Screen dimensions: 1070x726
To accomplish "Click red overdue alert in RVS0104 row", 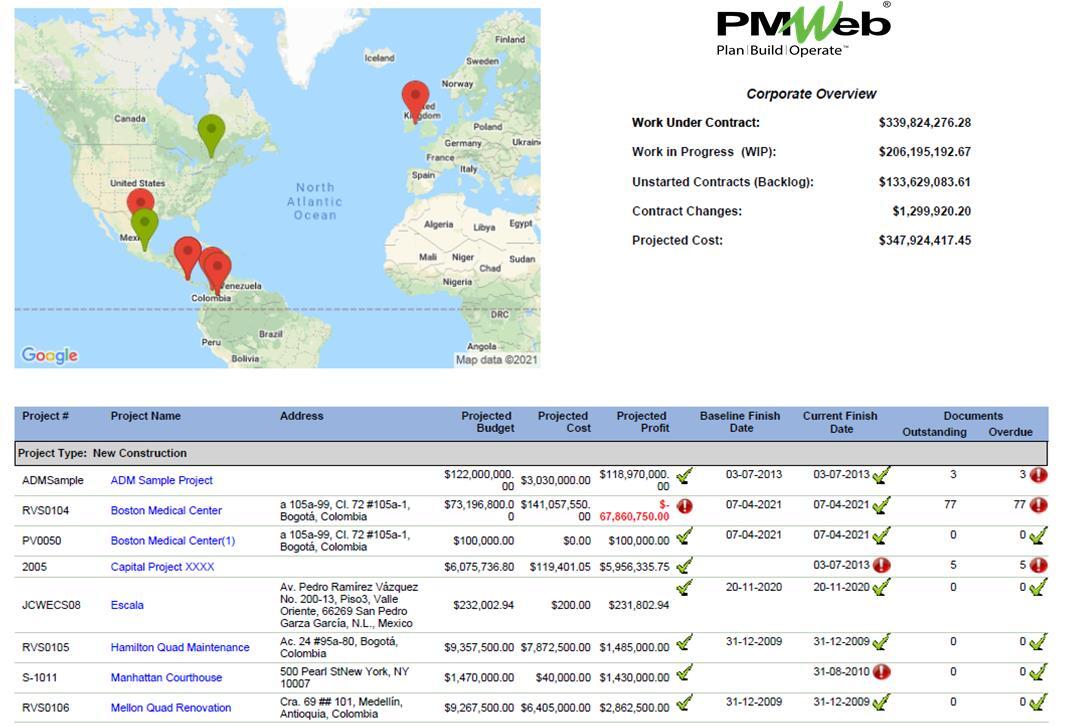I will [x=1039, y=505].
